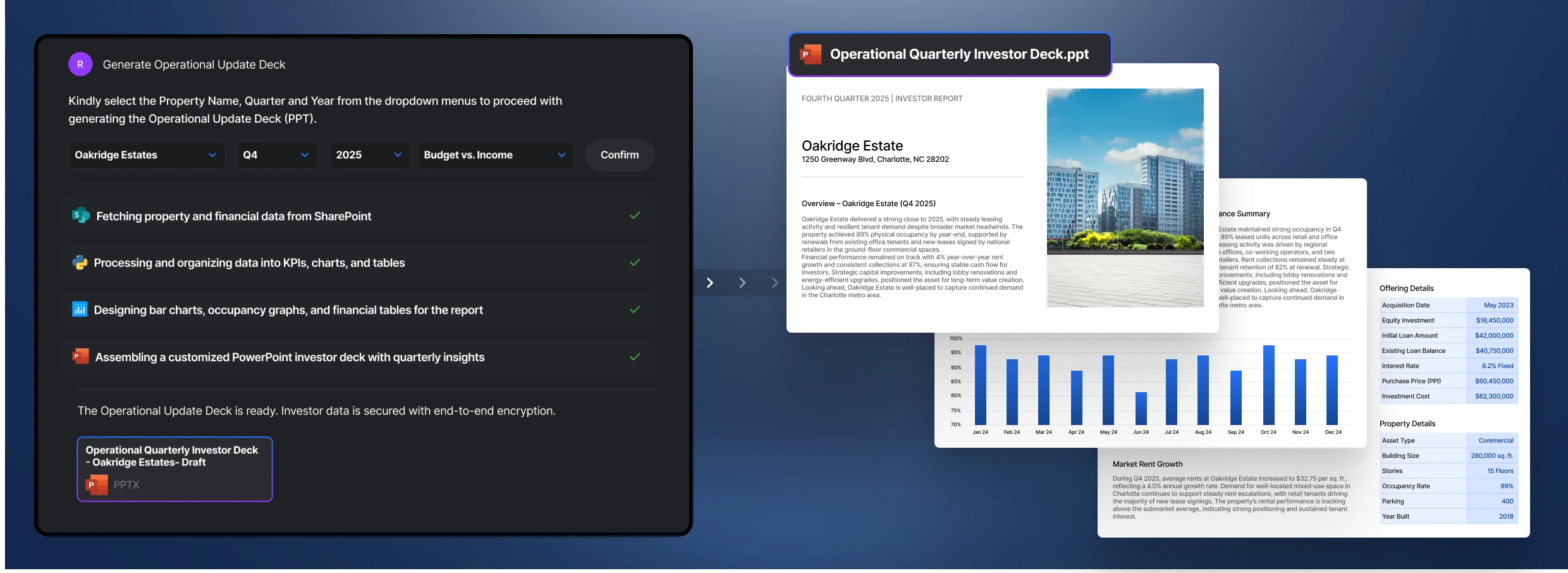Click 'Dec 24' axis label on chart
The height and width of the screenshot is (573, 1568).
pos(1333,433)
